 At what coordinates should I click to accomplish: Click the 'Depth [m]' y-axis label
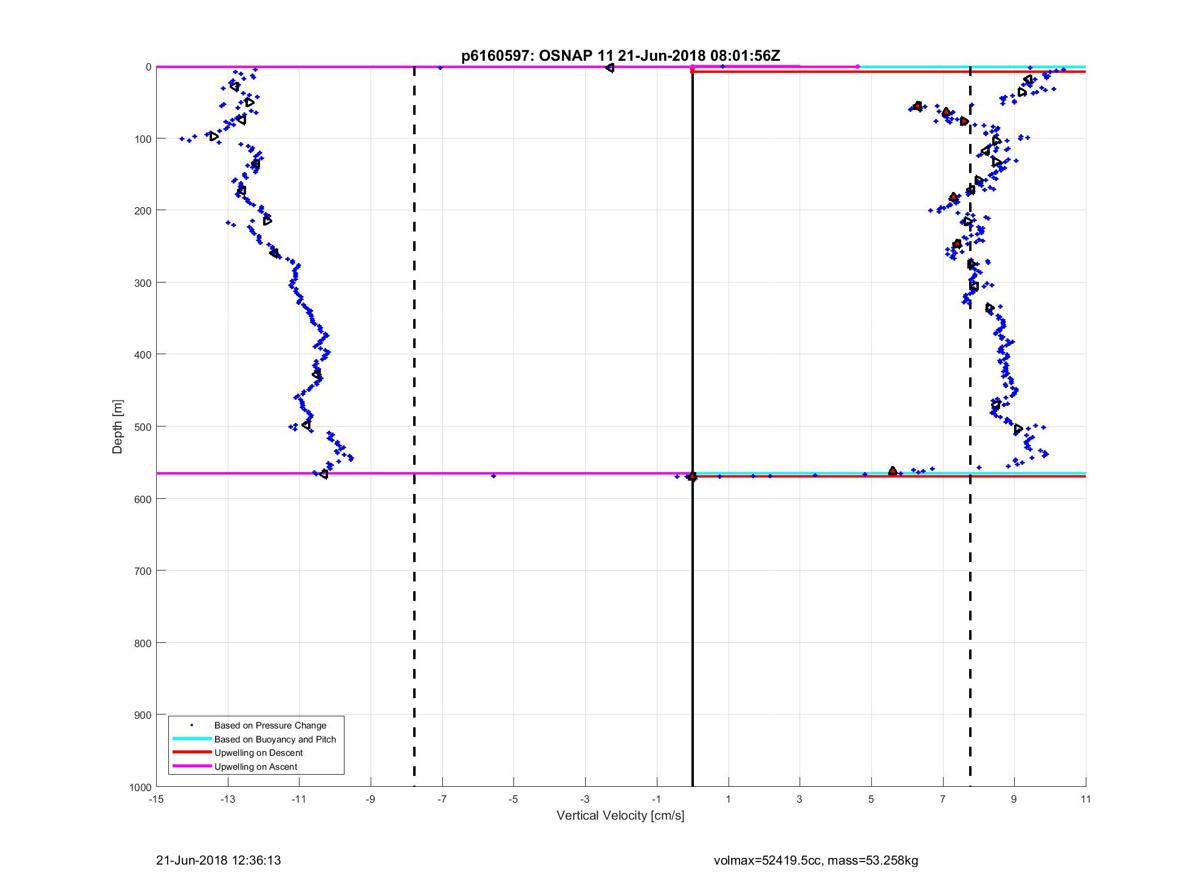coord(118,427)
